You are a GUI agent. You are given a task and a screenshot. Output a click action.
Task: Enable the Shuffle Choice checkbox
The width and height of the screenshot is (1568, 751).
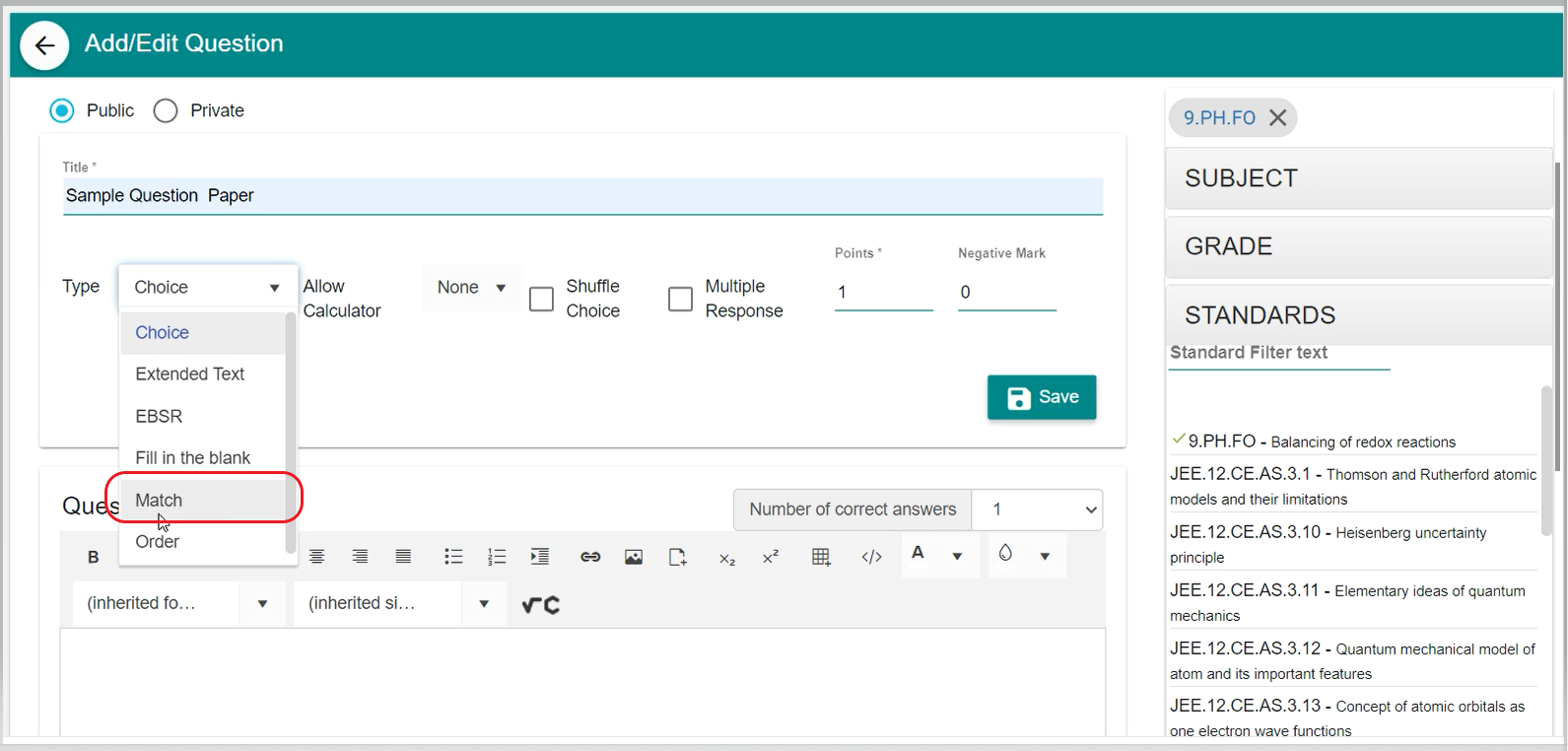coord(541,299)
